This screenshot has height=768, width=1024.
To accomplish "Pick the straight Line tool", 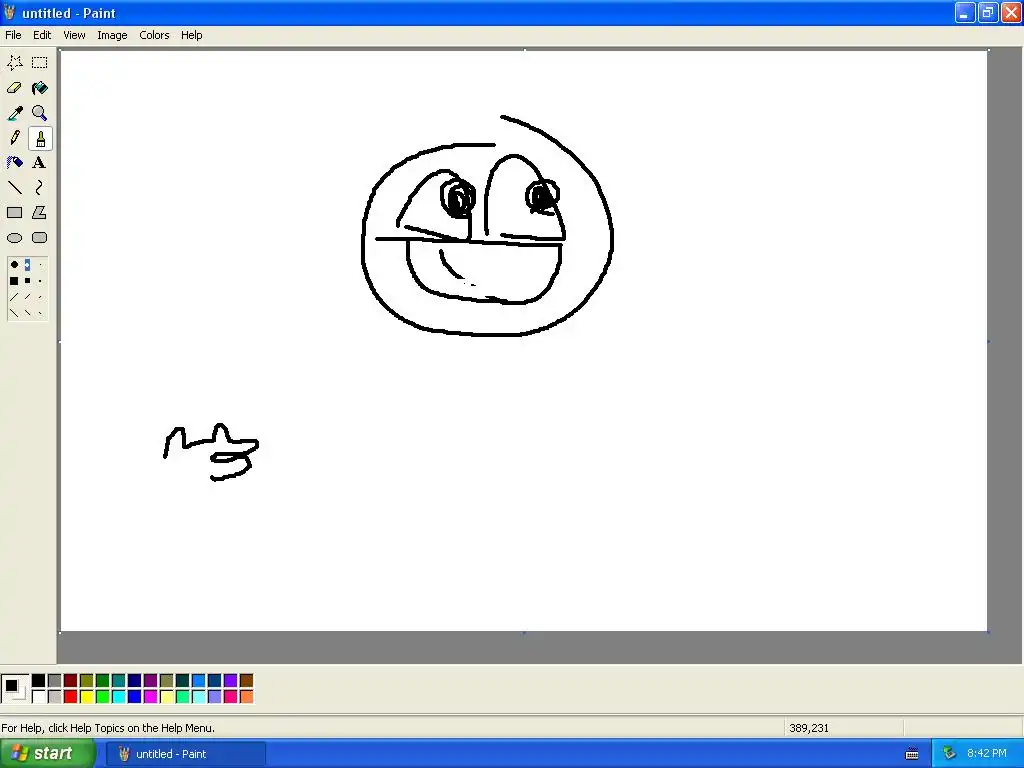I will 14,188.
